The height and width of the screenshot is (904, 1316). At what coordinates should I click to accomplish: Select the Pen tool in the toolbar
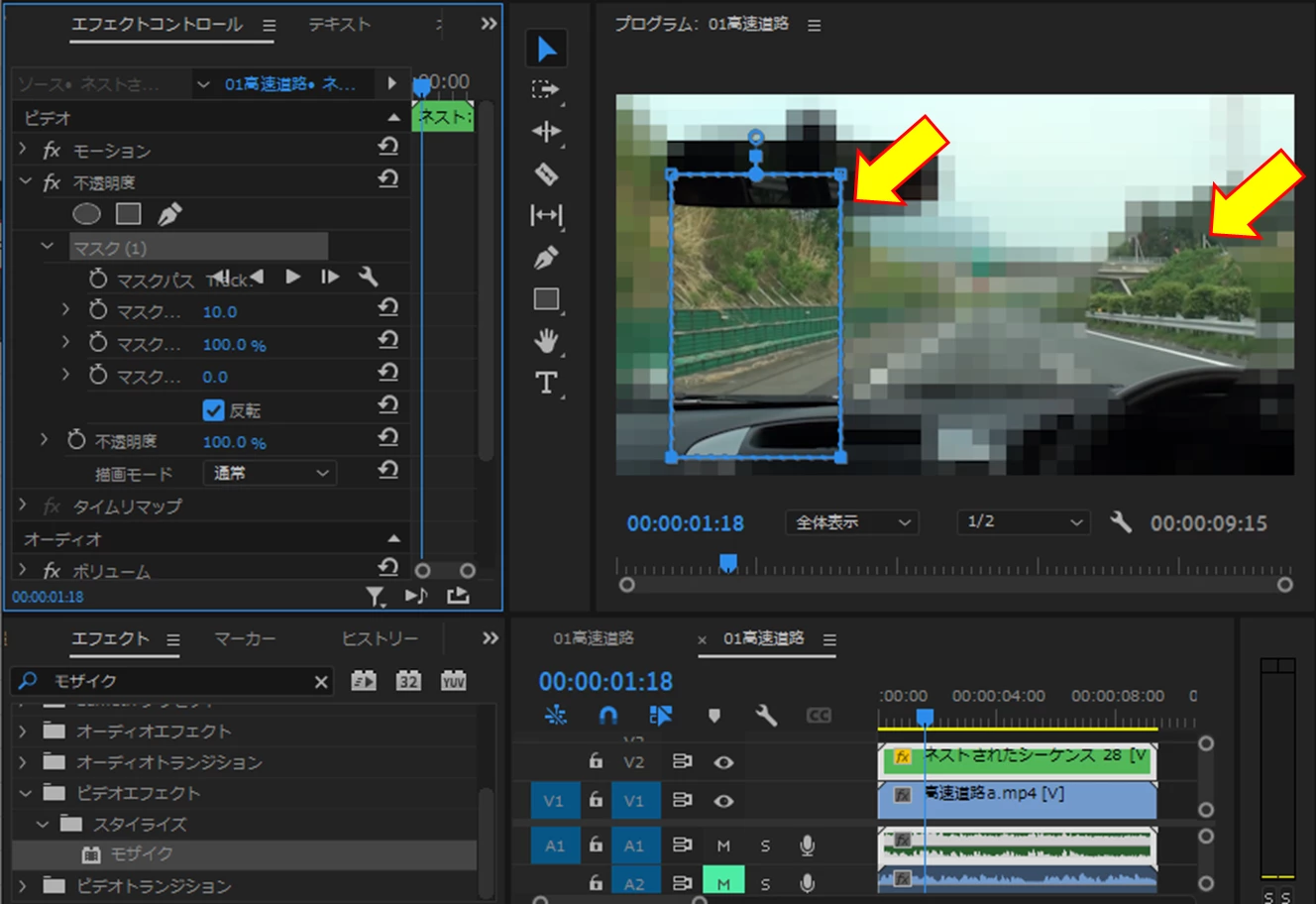click(546, 258)
